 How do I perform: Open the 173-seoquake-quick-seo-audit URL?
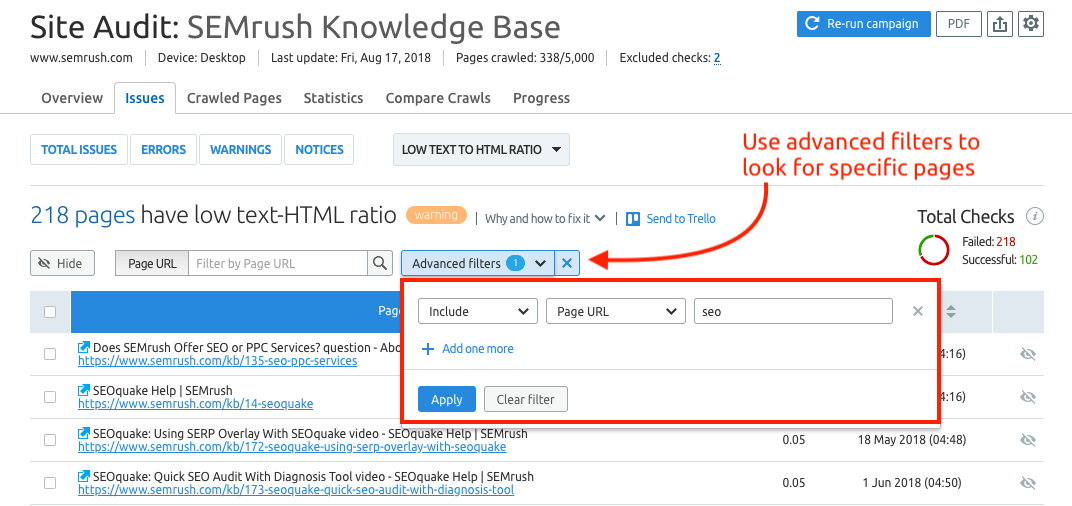[296, 490]
